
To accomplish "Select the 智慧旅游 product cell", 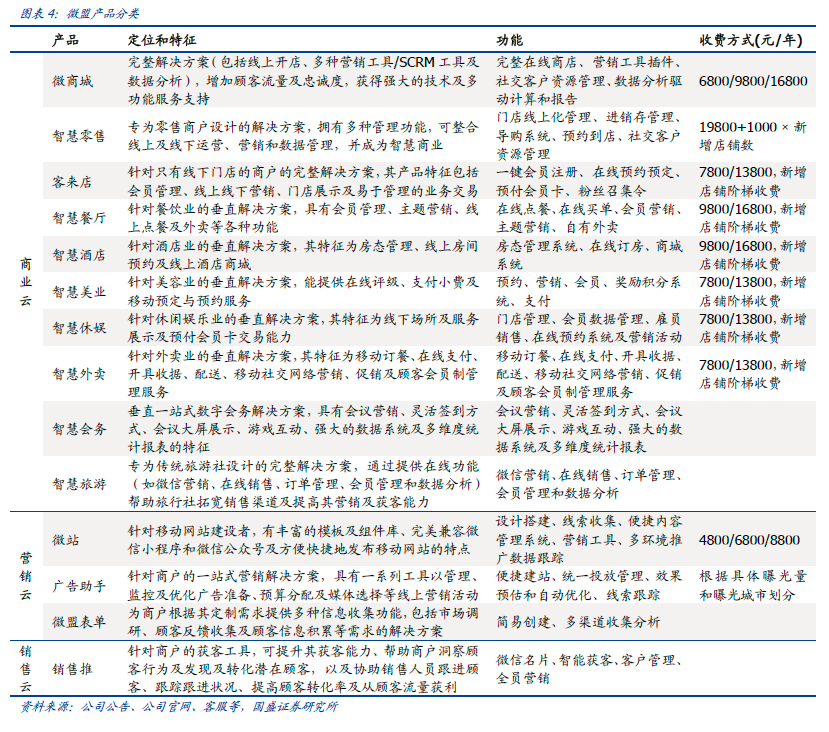I will point(79,484).
